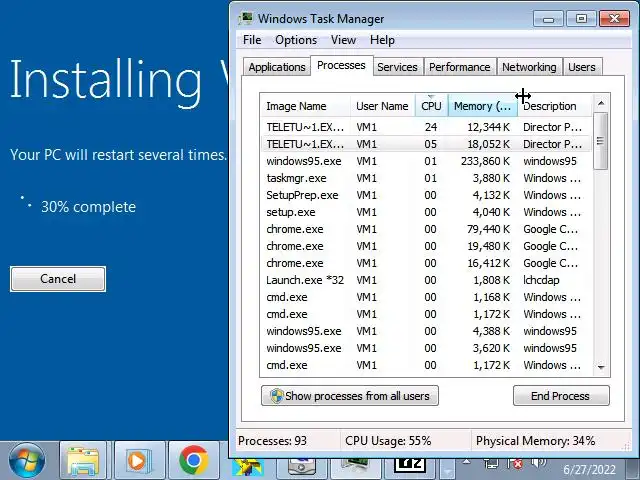This screenshot has width=640, height=480.
Task: Sort by Description column header
Action: 554,106
